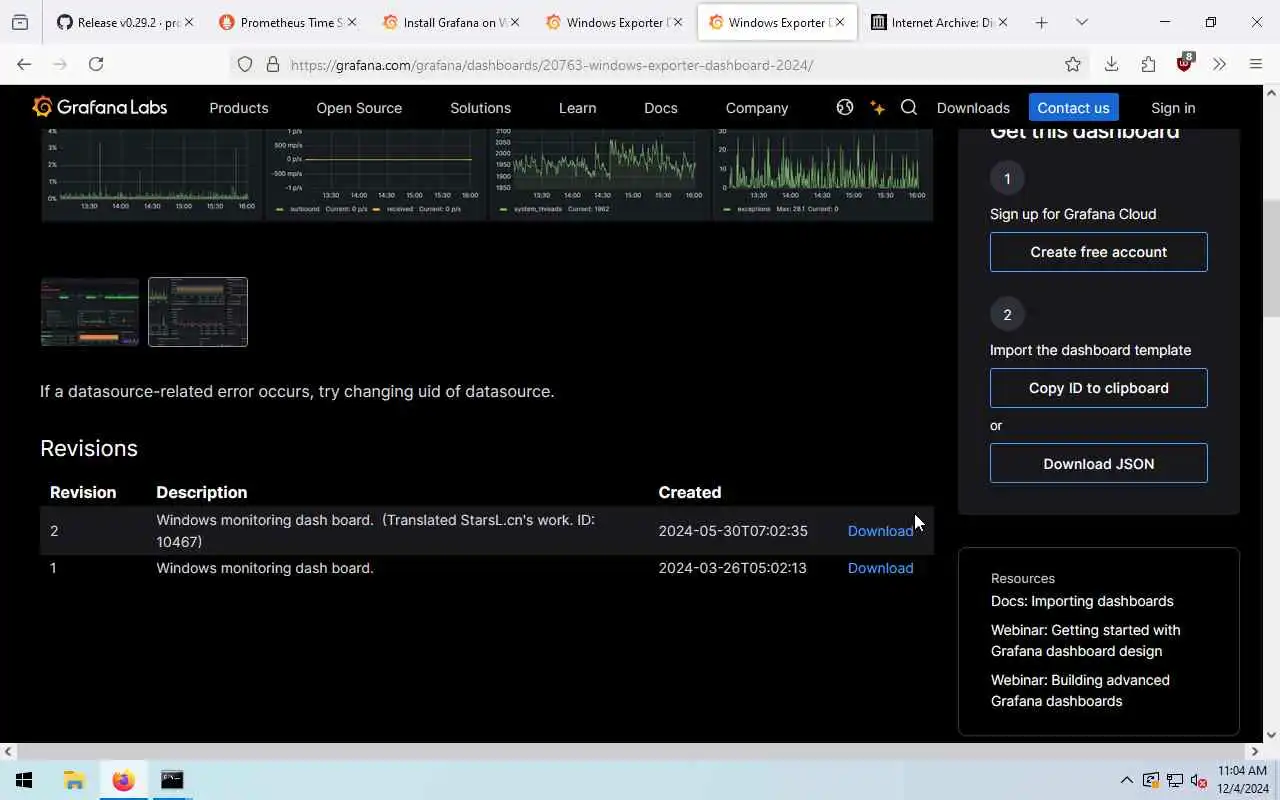Viewport: 1280px width, 800px height.
Task: Click the tracking protection shield icon
Action: tap(245, 64)
